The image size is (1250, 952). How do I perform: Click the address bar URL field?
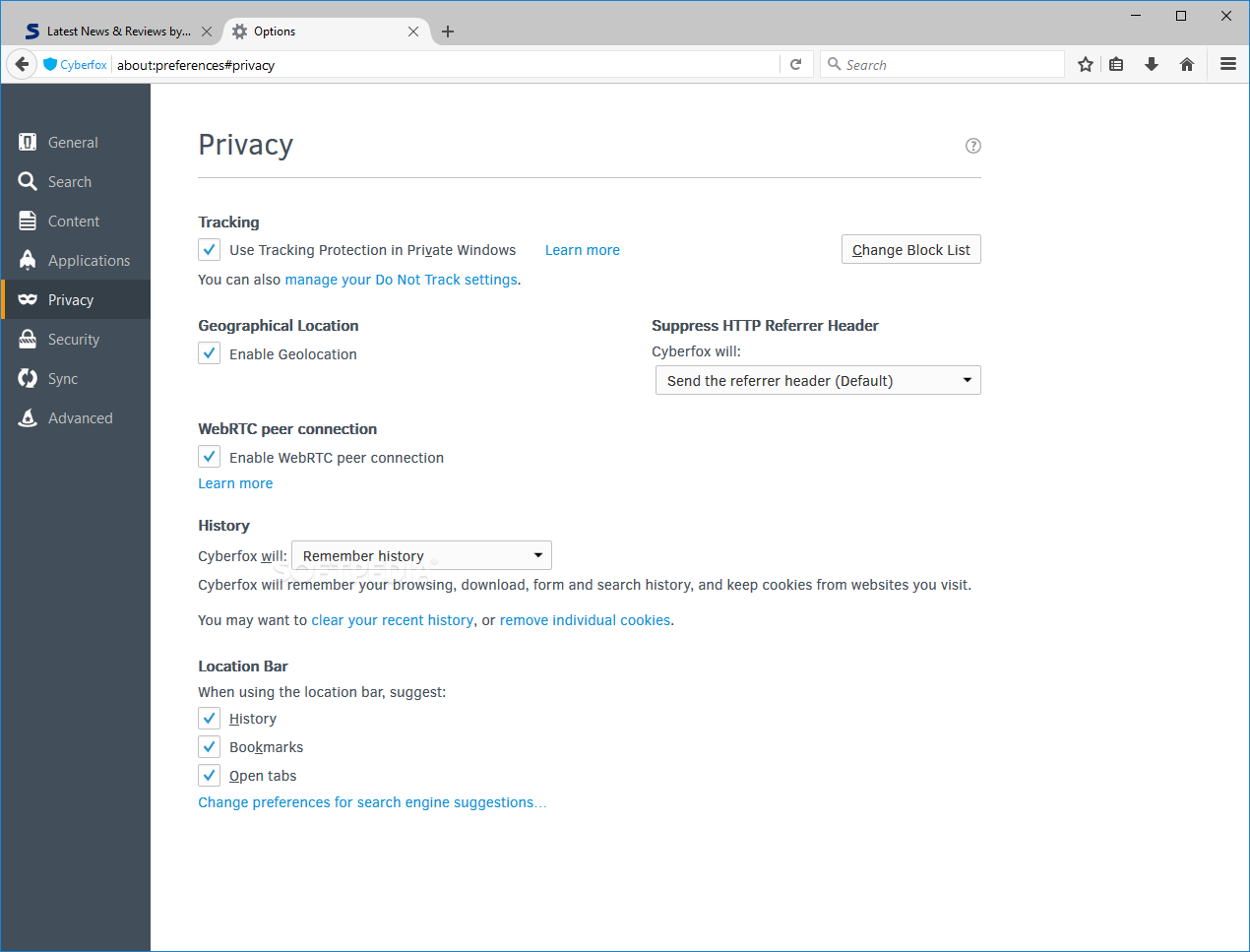pos(445,65)
